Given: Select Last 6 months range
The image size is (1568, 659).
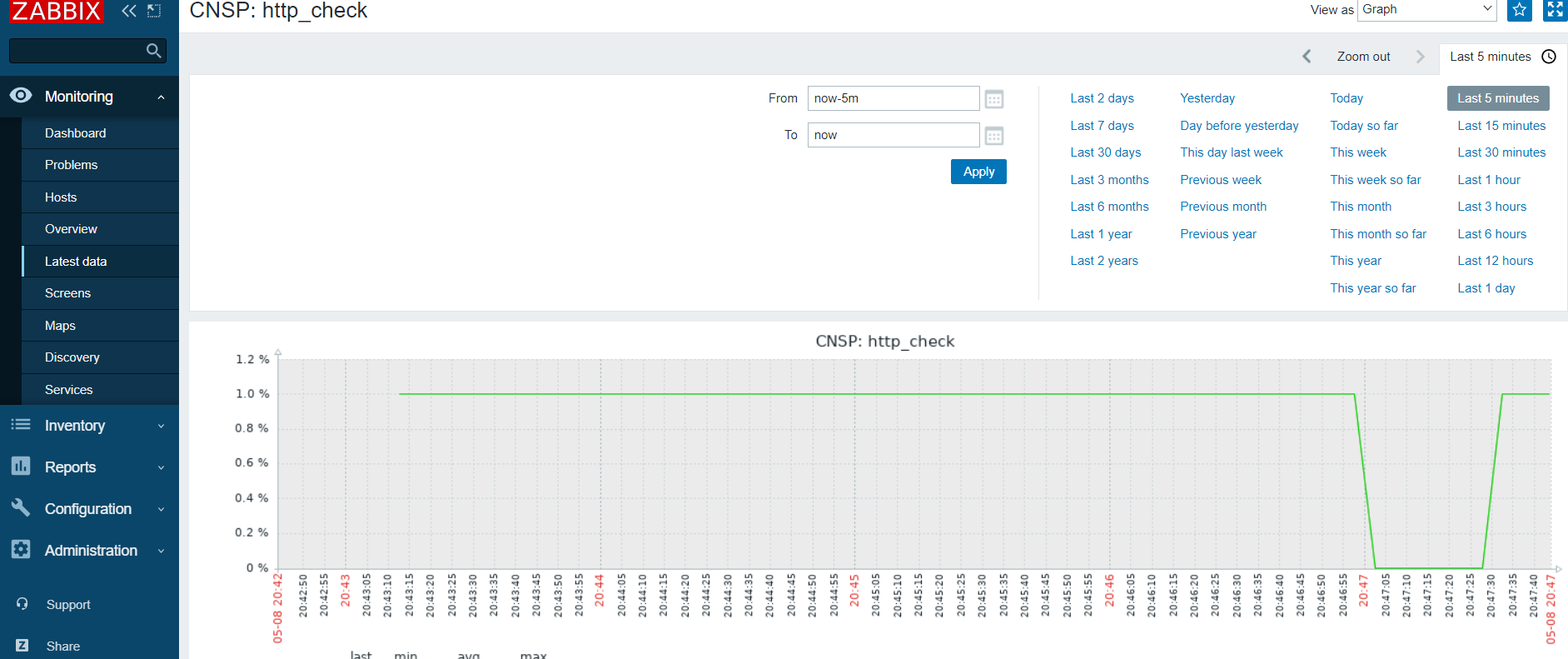Looking at the screenshot, I should coord(1109,207).
